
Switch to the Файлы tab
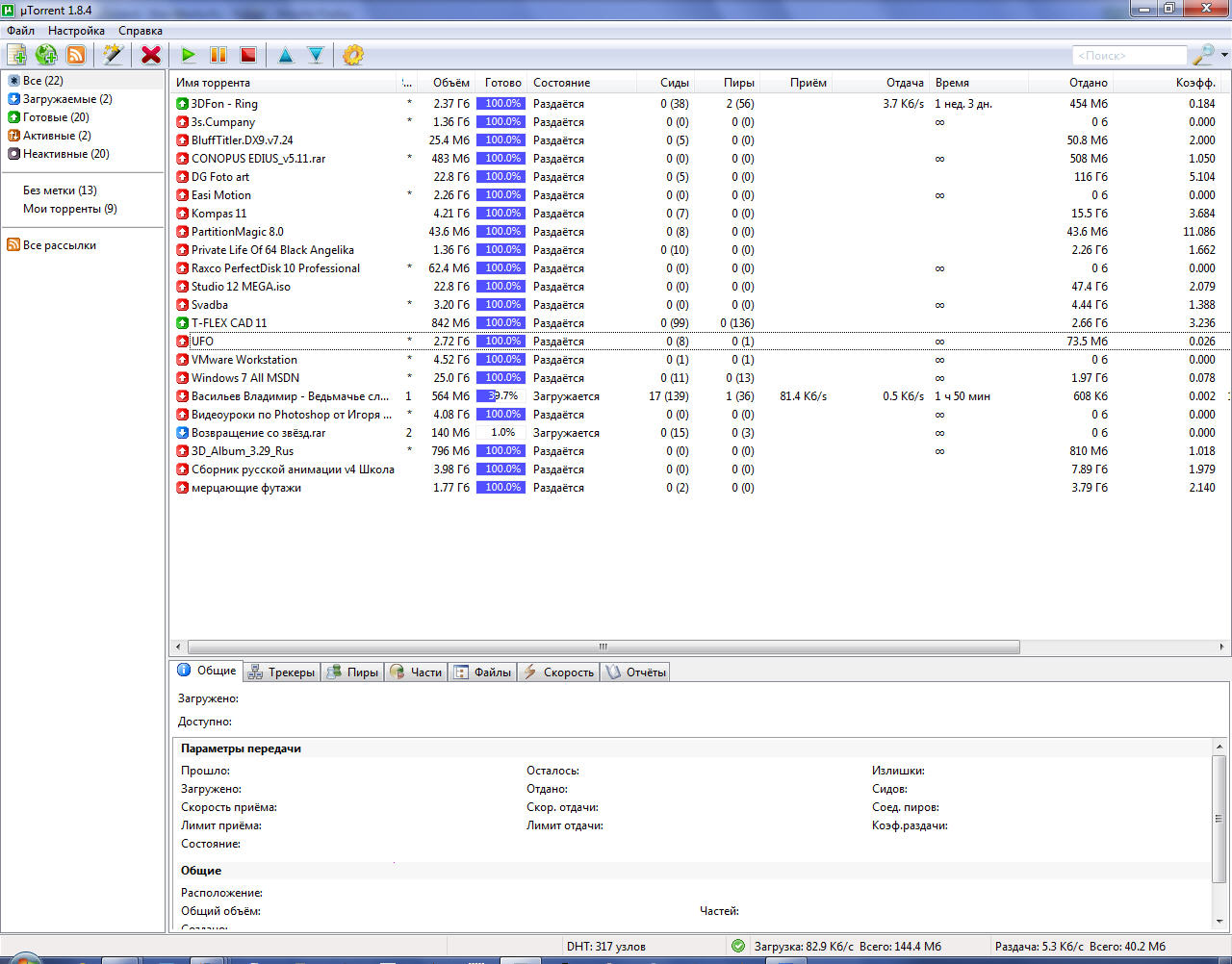[x=482, y=672]
